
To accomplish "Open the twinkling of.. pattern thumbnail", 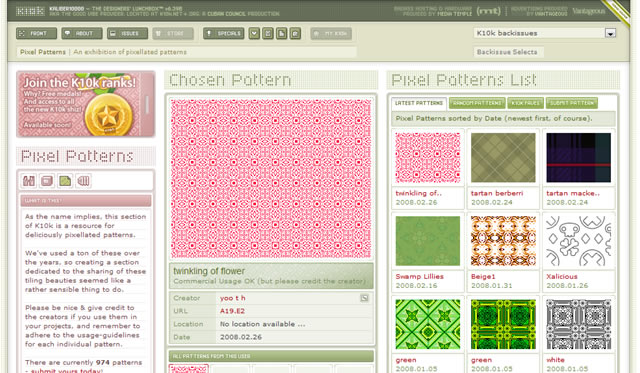I will [428, 158].
